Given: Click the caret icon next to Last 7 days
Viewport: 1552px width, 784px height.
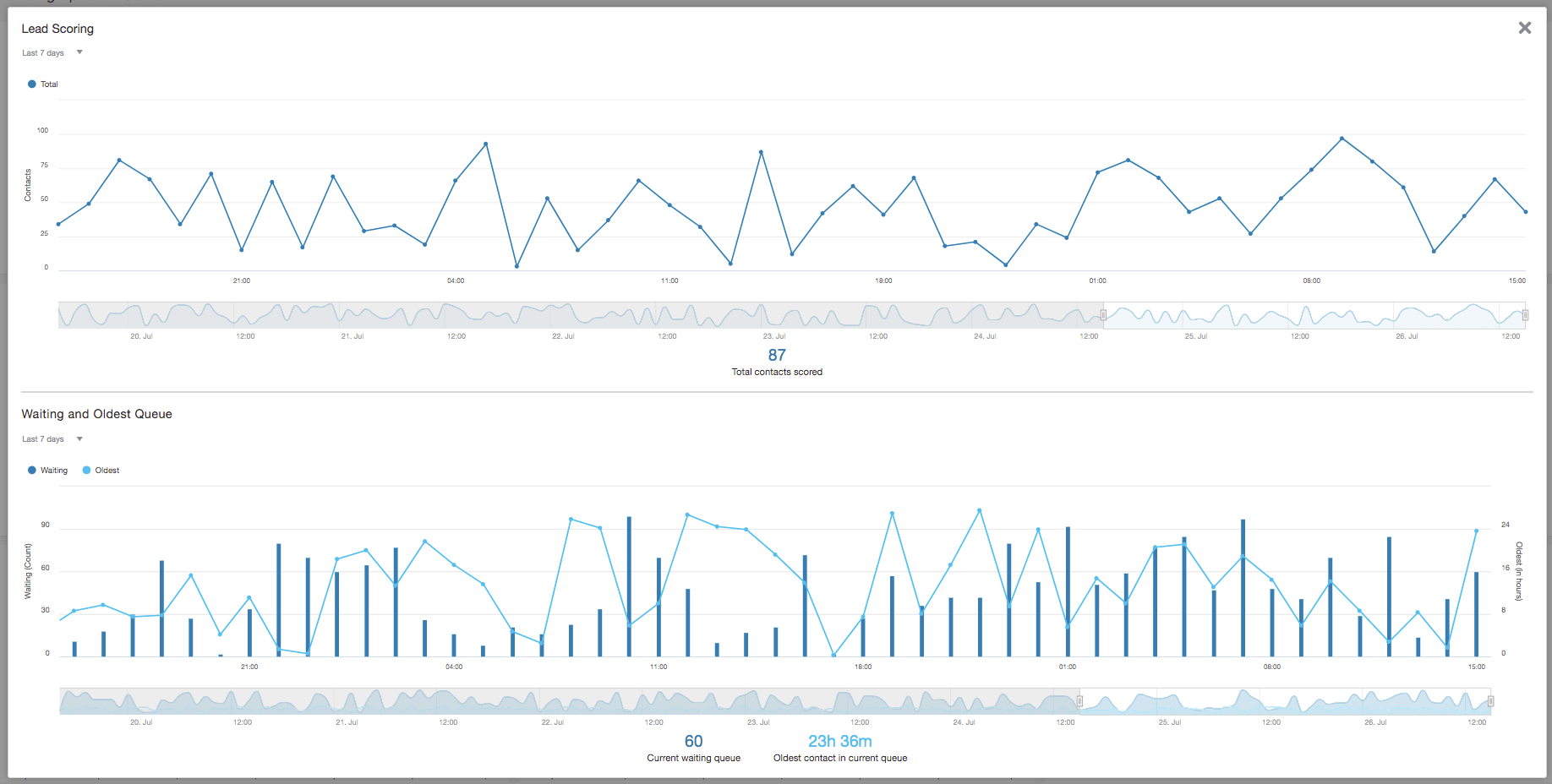Looking at the screenshot, I should pos(79,52).
